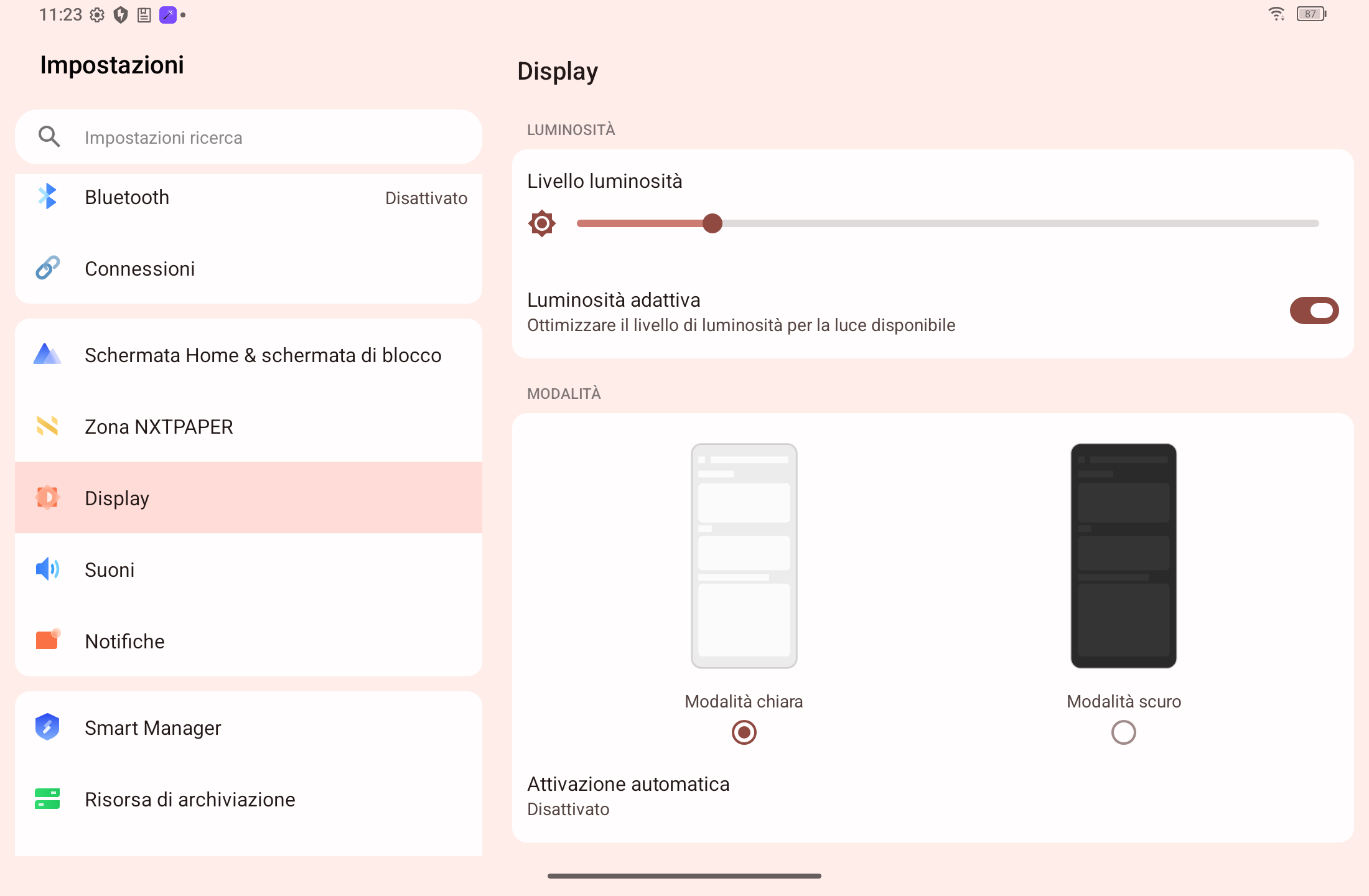Tap the Luminosità adattiva description text
This screenshot has height=896, width=1369.
click(741, 325)
